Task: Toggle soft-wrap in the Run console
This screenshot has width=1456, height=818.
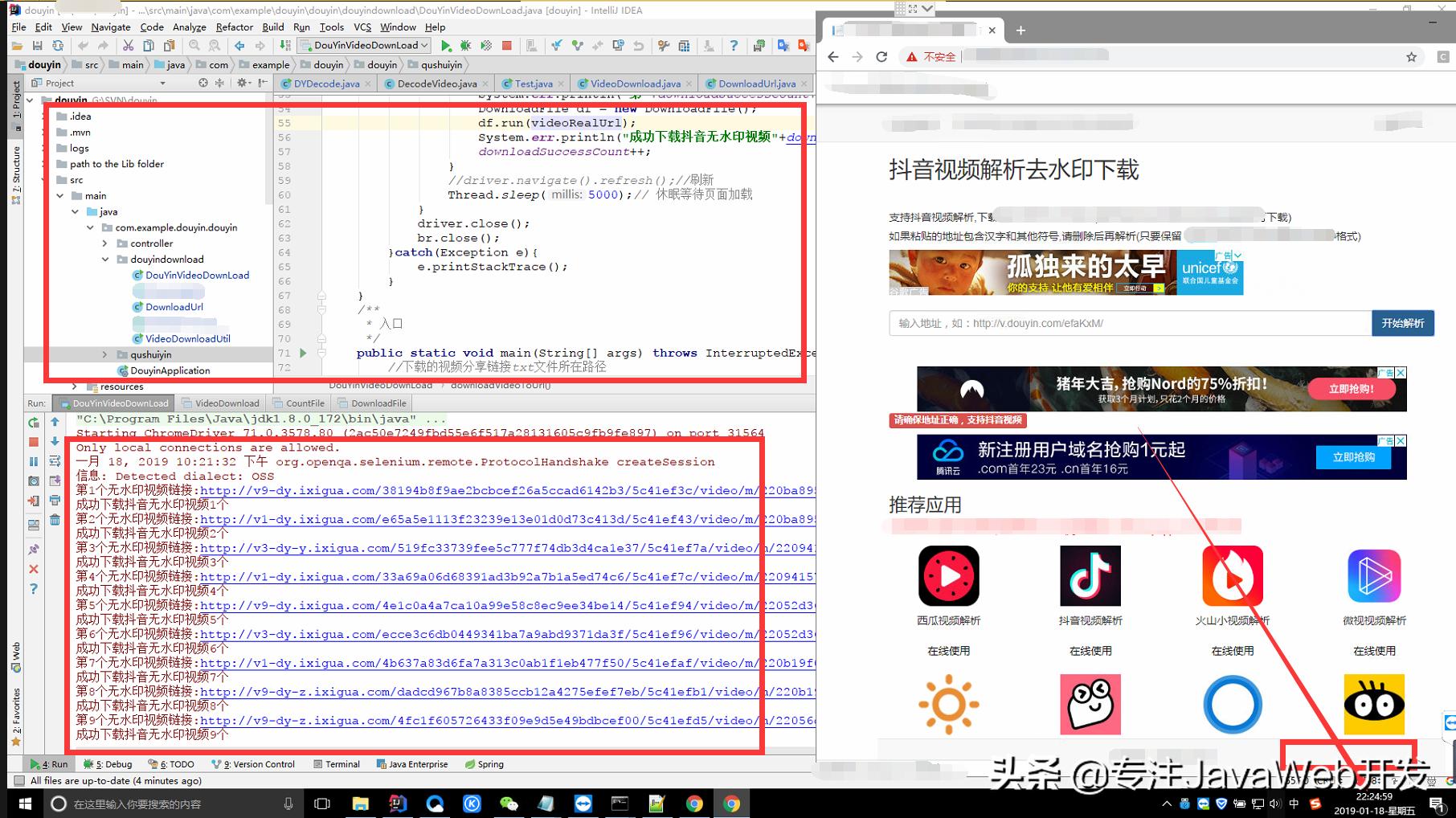Action: click(x=55, y=459)
